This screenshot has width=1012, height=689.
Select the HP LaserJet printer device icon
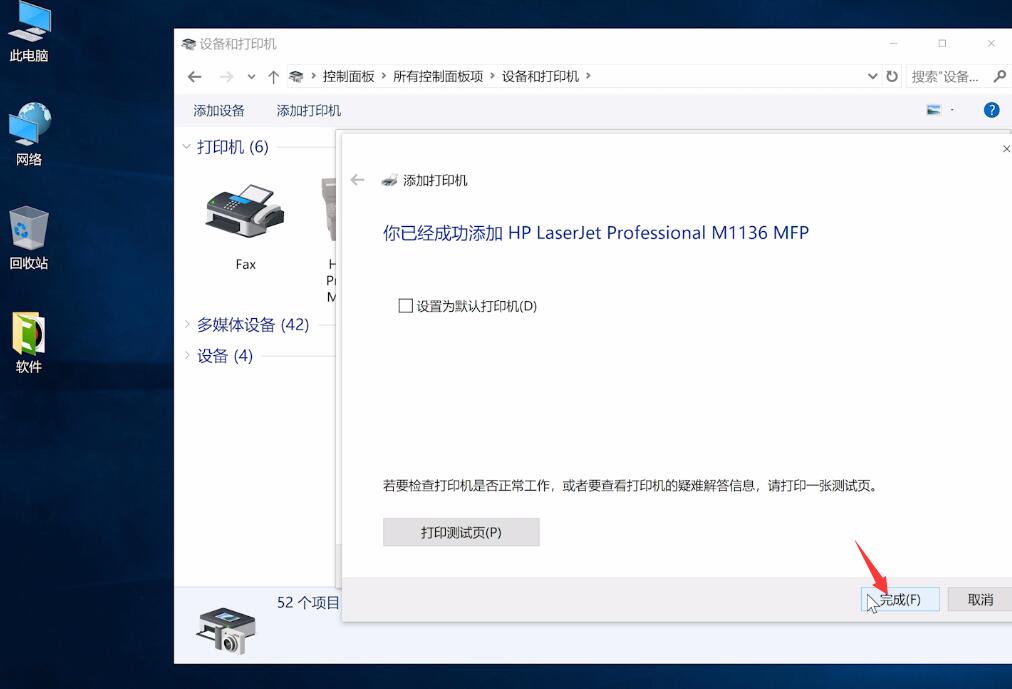point(328,215)
